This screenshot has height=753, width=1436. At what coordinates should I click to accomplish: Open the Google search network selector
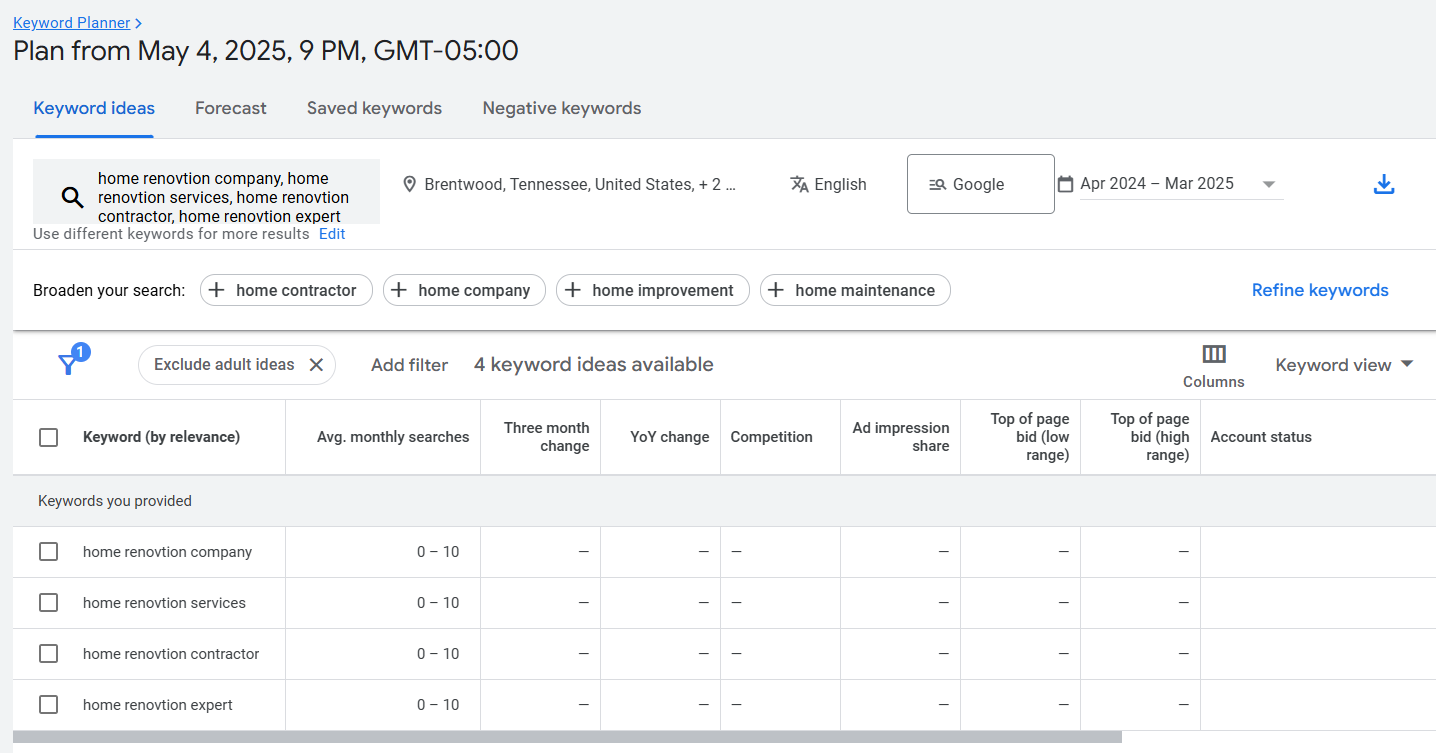click(x=980, y=184)
